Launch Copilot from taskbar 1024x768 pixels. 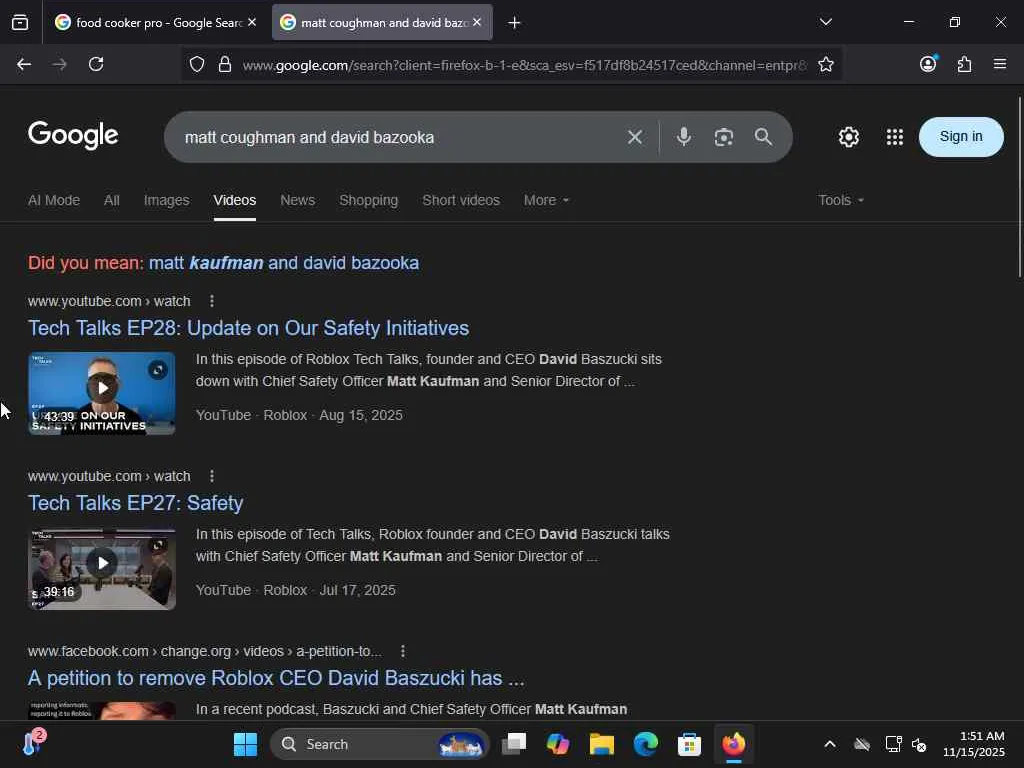point(558,744)
